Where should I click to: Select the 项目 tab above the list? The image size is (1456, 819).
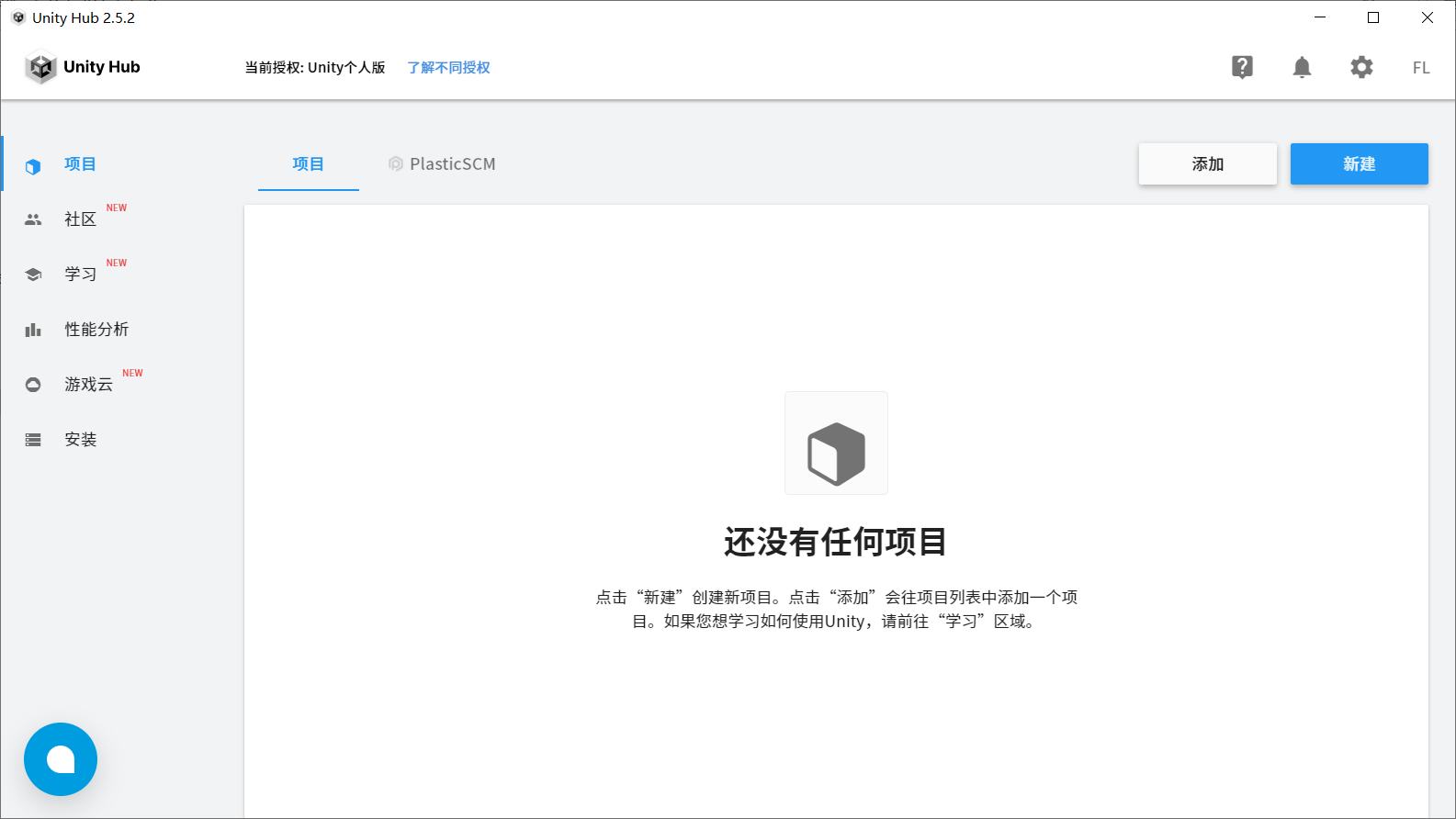(308, 164)
